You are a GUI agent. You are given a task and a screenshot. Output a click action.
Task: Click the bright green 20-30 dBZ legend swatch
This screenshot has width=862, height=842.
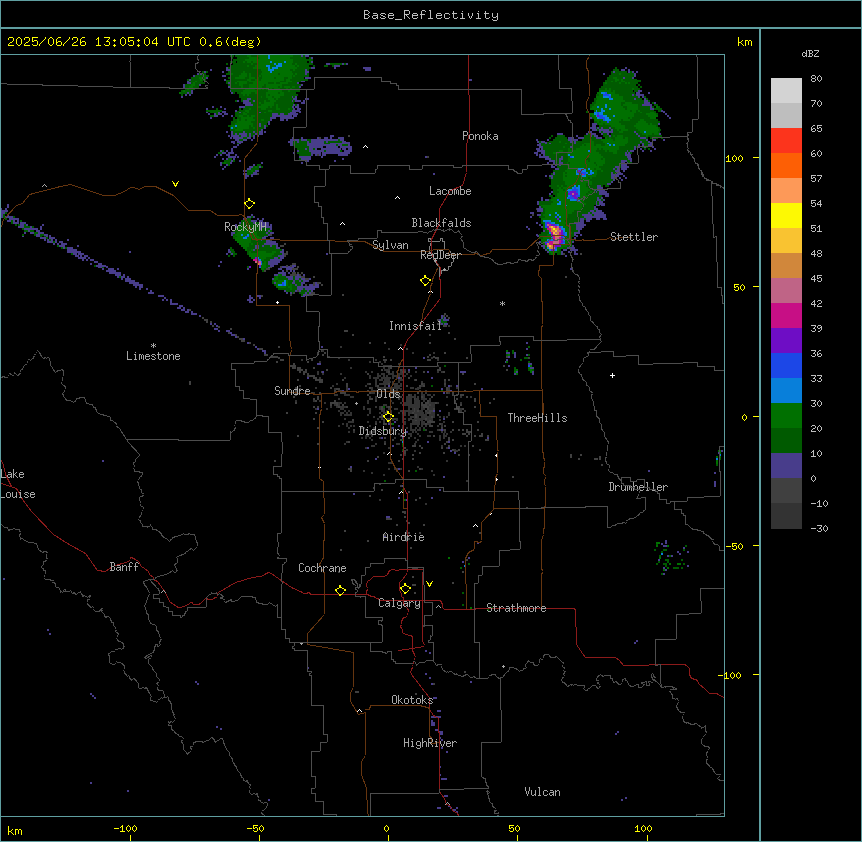click(x=786, y=416)
